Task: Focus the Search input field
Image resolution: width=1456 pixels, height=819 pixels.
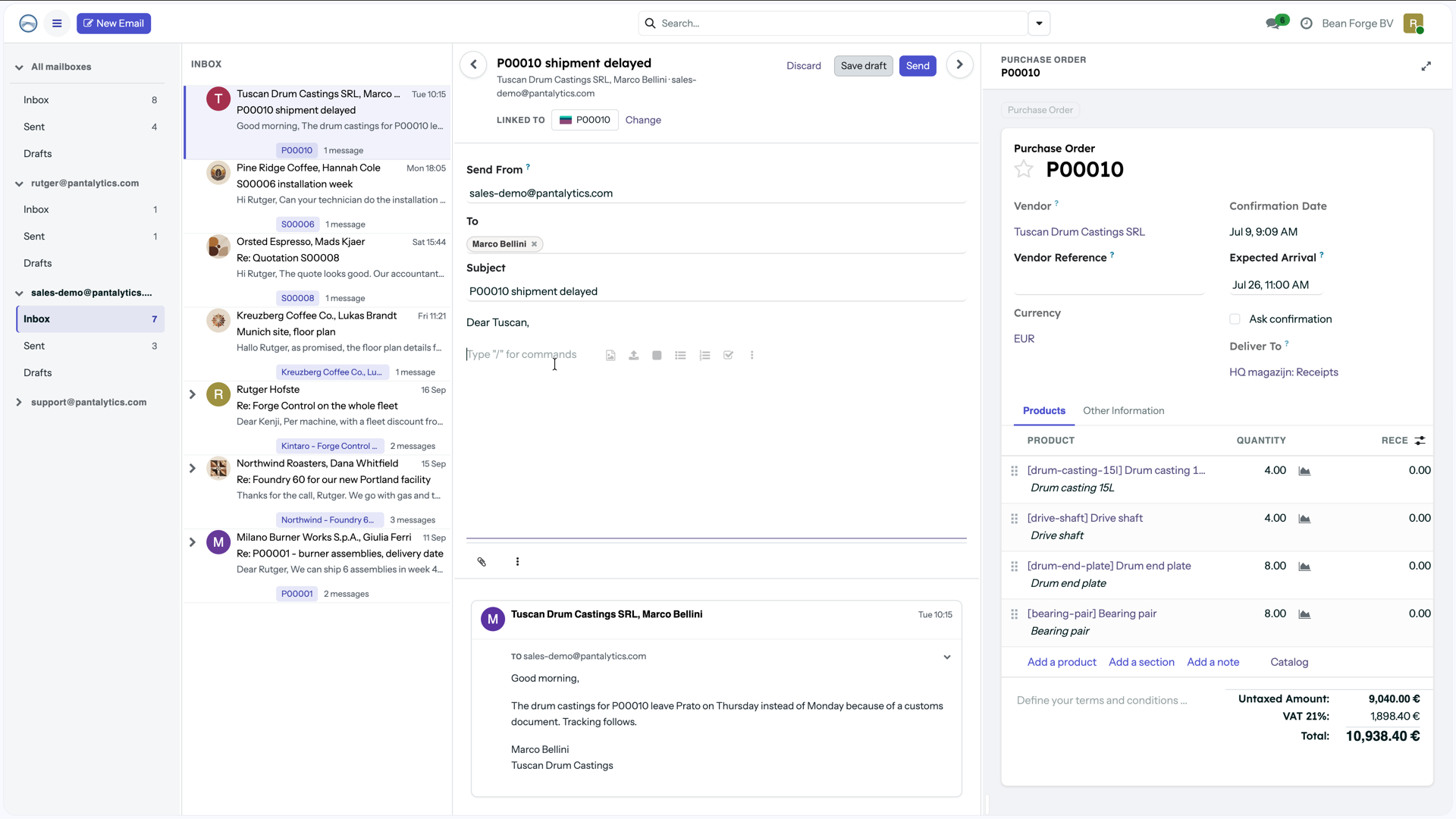Action: click(x=833, y=24)
